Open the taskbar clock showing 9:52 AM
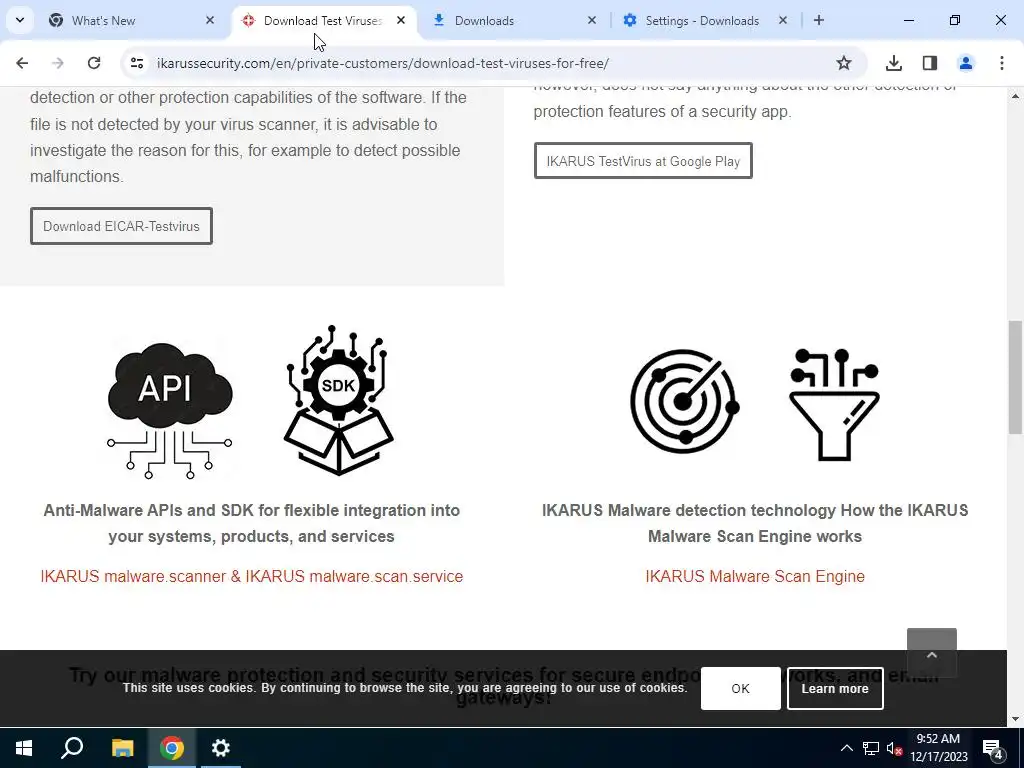This screenshot has width=1024, height=768. point(938,748)
